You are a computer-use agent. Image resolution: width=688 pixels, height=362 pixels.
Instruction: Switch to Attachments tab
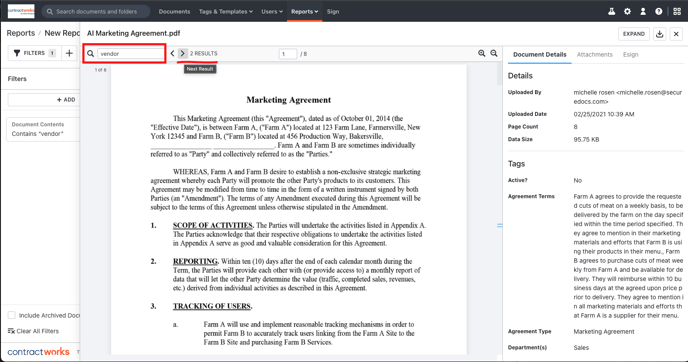[x=595, y=54]
